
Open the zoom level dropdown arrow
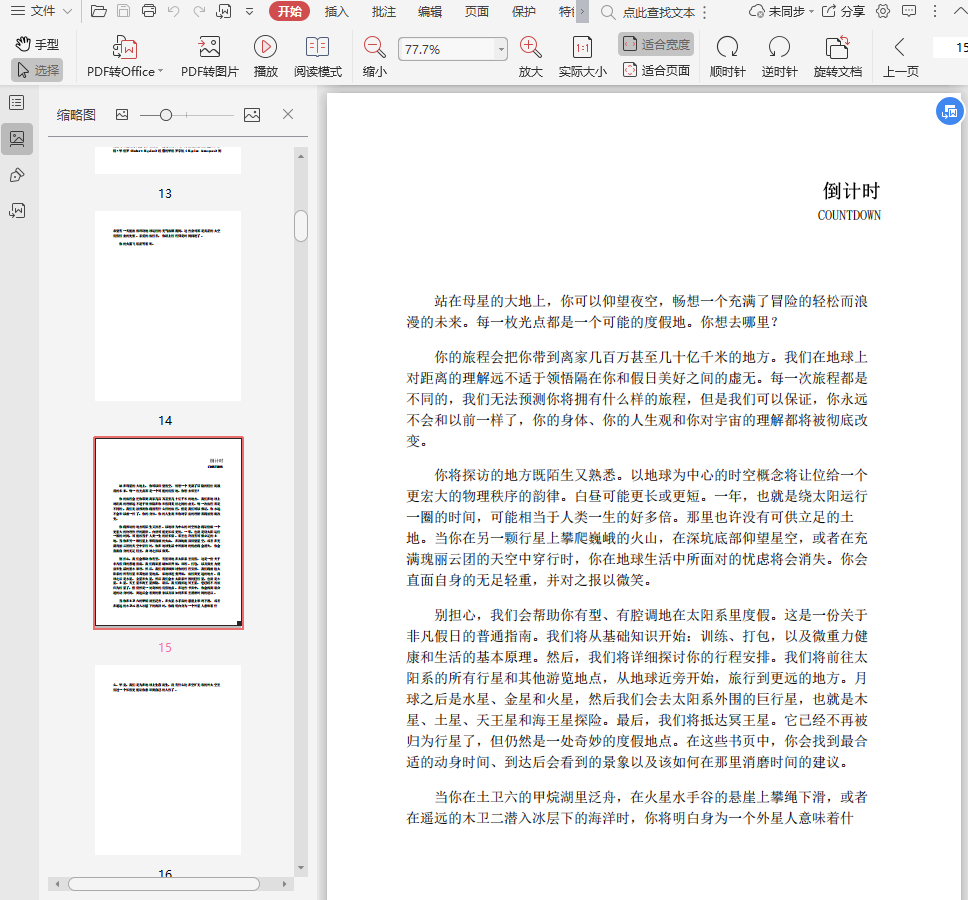(501, 49)
